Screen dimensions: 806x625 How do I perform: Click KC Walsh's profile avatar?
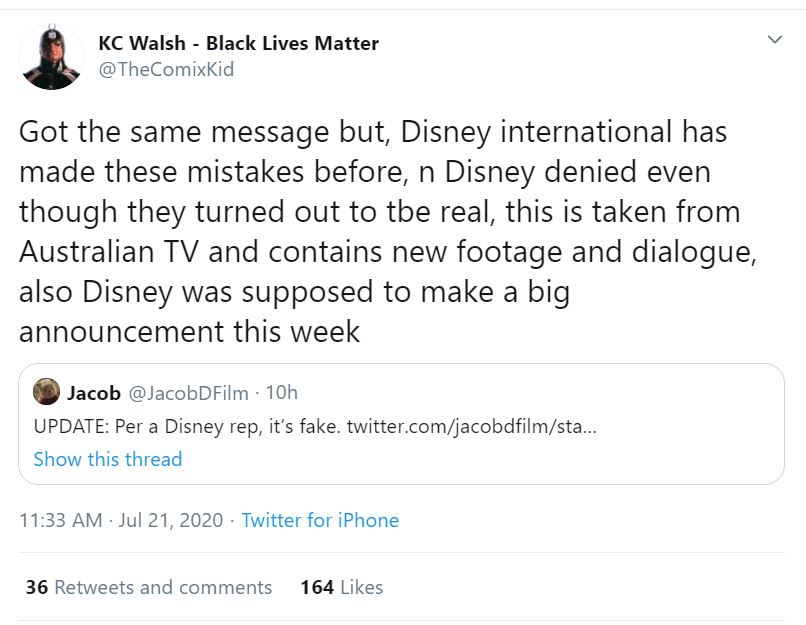point(52,57)
